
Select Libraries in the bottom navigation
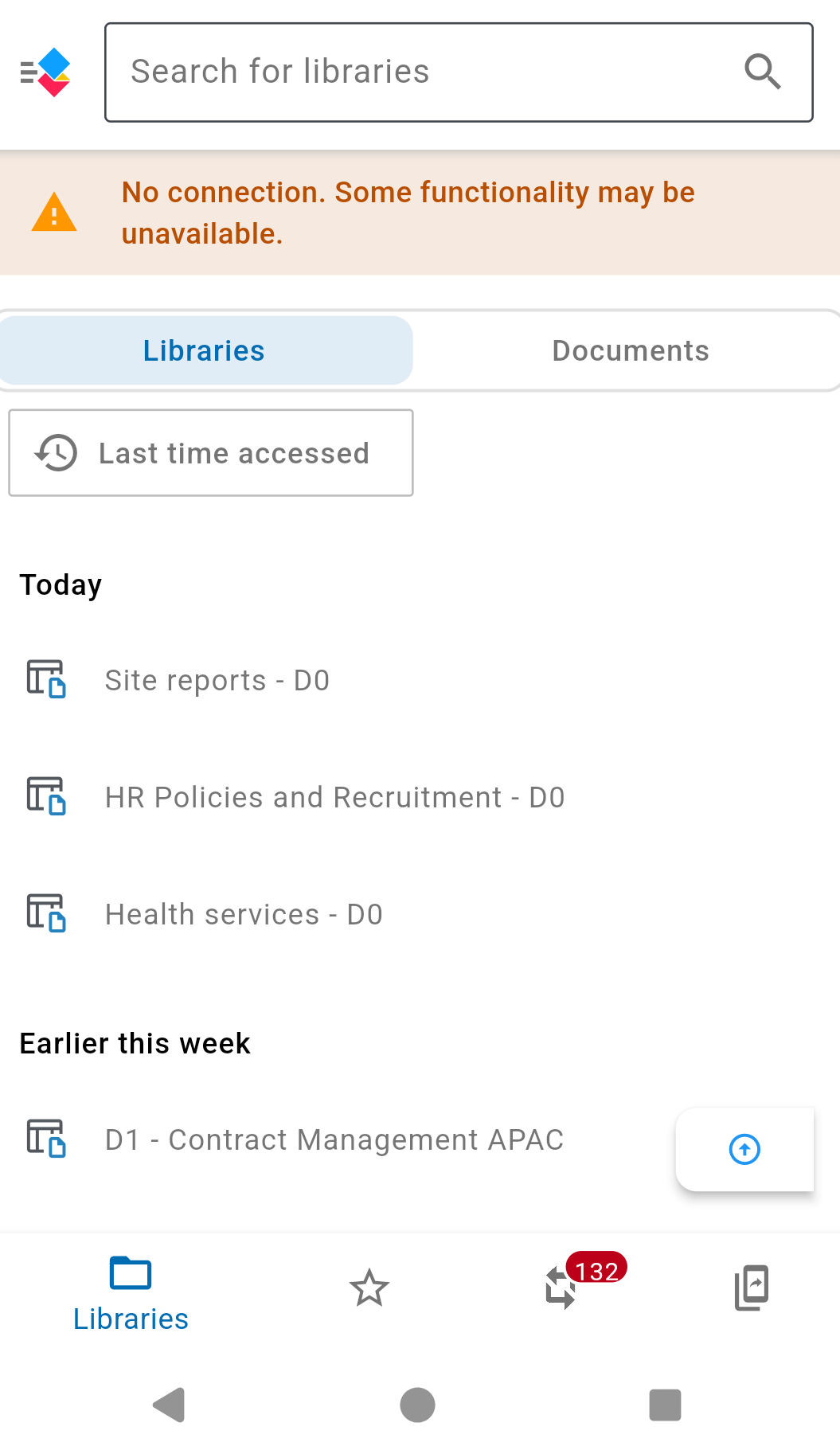click(131, 1294)
